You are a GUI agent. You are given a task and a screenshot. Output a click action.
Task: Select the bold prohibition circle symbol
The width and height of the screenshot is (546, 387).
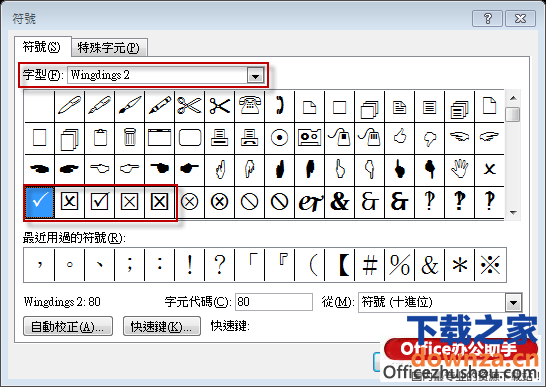(x=279, y=202)
